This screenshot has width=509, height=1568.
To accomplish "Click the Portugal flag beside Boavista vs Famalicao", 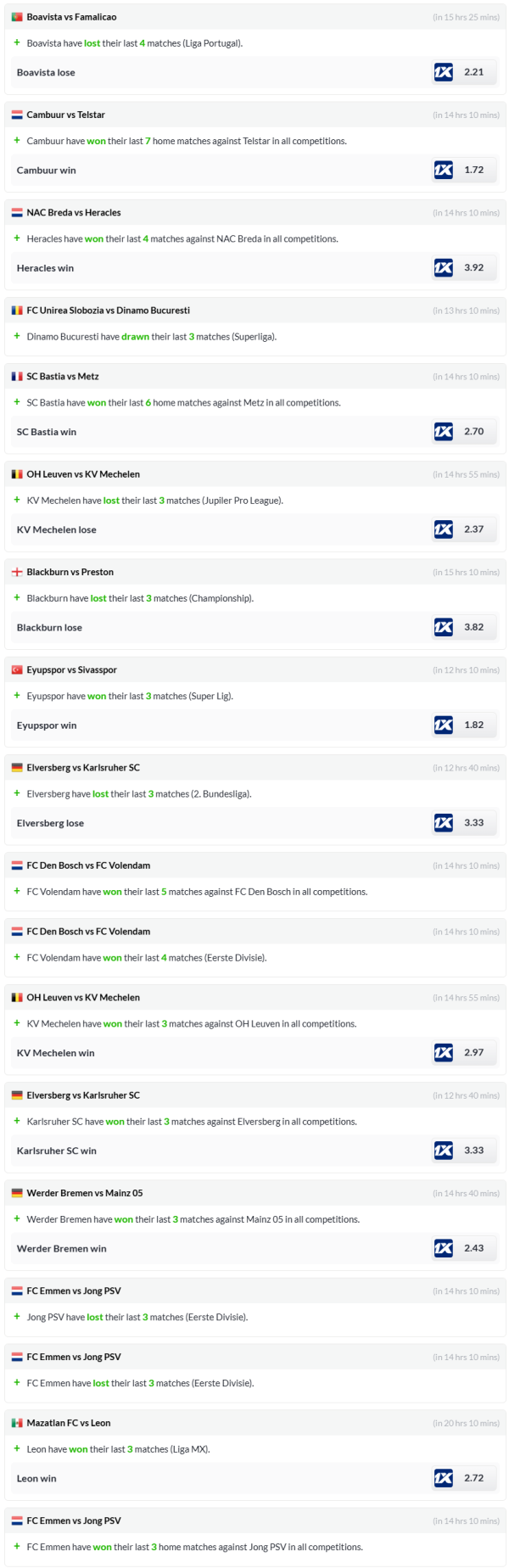I will point(17,17).
